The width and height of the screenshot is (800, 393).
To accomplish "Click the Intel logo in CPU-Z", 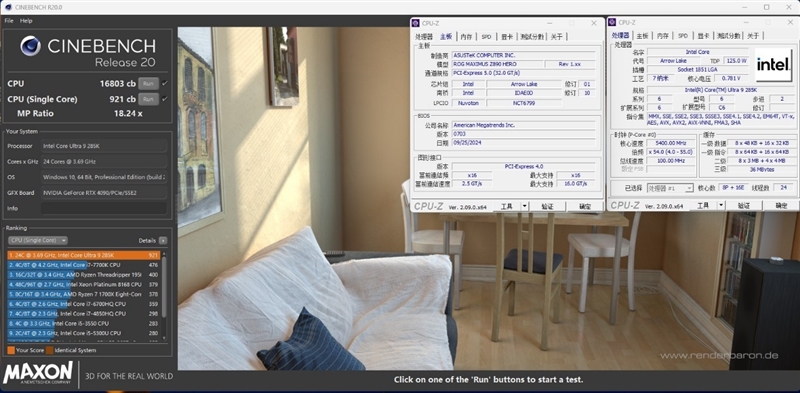I will (774, 65).
